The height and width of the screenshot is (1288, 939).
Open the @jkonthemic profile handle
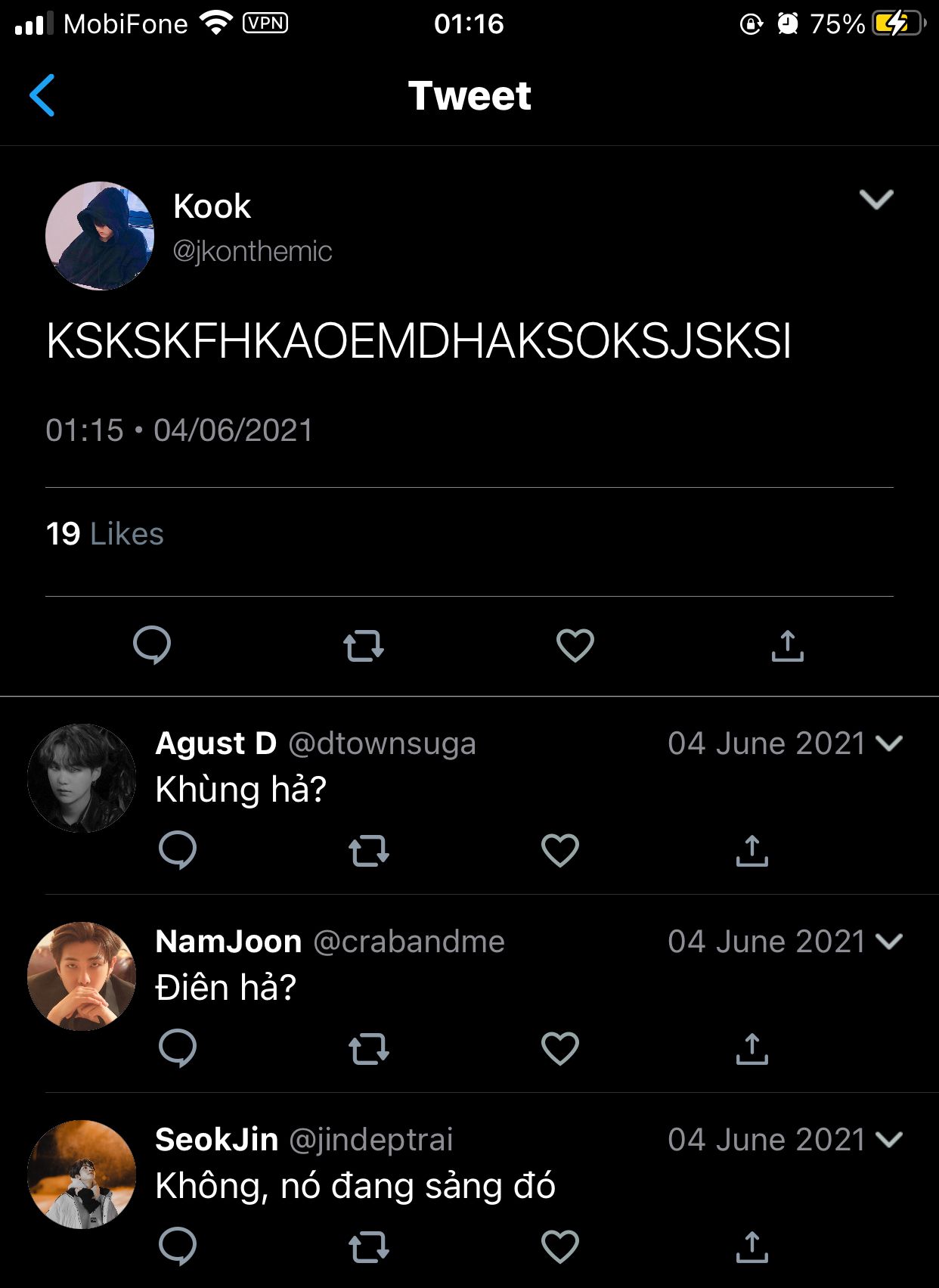pos(253,251)
